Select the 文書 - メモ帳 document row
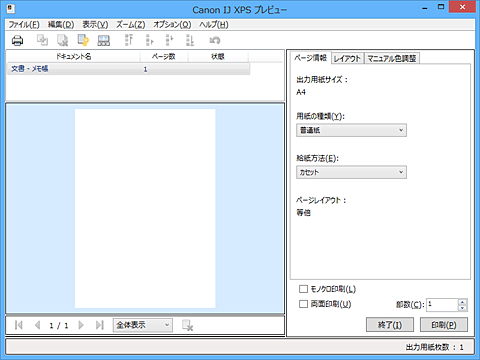 click(128, 69)
